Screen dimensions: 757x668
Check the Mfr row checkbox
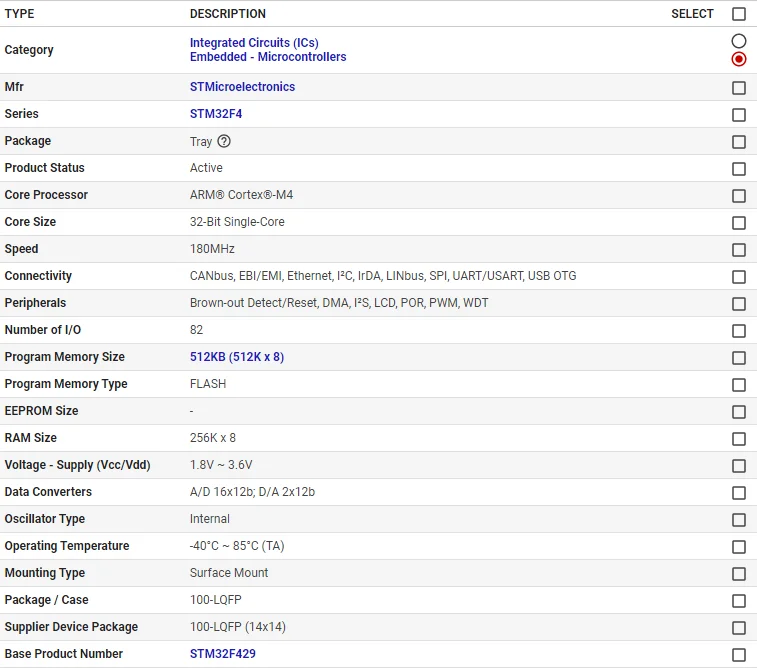pyautogui.click(x=739, y=88)
